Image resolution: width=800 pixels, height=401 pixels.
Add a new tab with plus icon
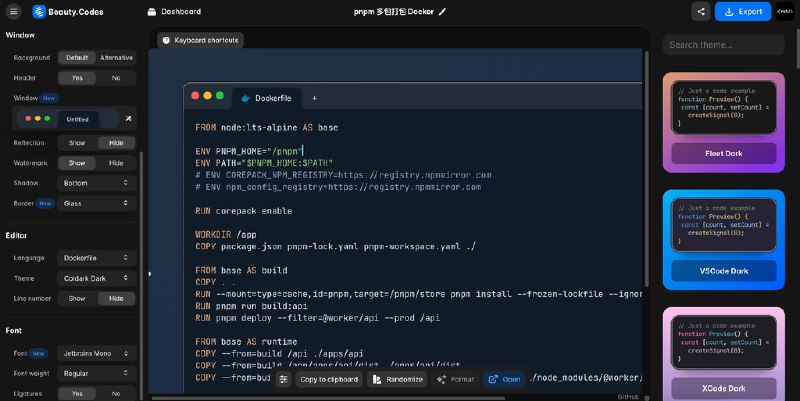pos(314,98)
